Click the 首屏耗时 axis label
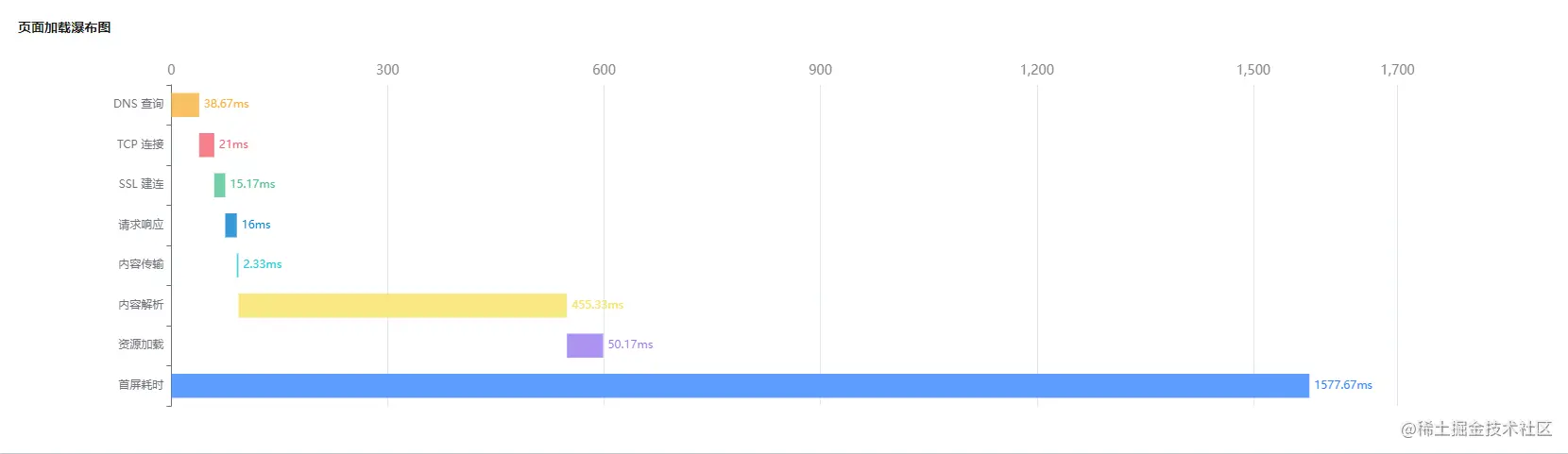 (141, 385)
